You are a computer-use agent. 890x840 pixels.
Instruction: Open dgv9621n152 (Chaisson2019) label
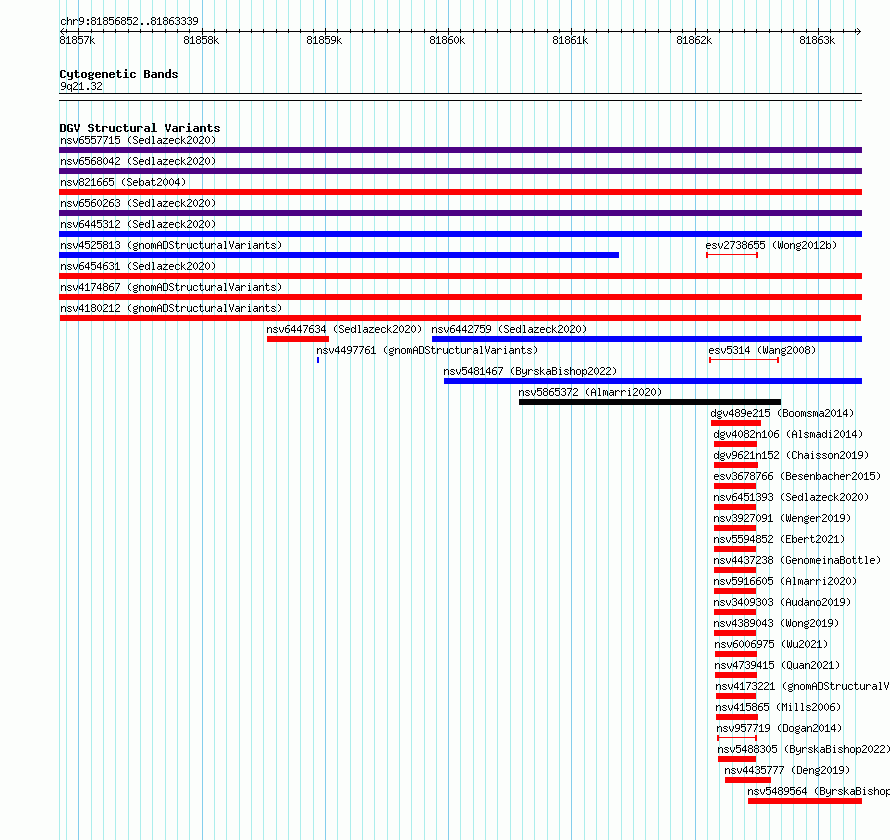[791, 455]
